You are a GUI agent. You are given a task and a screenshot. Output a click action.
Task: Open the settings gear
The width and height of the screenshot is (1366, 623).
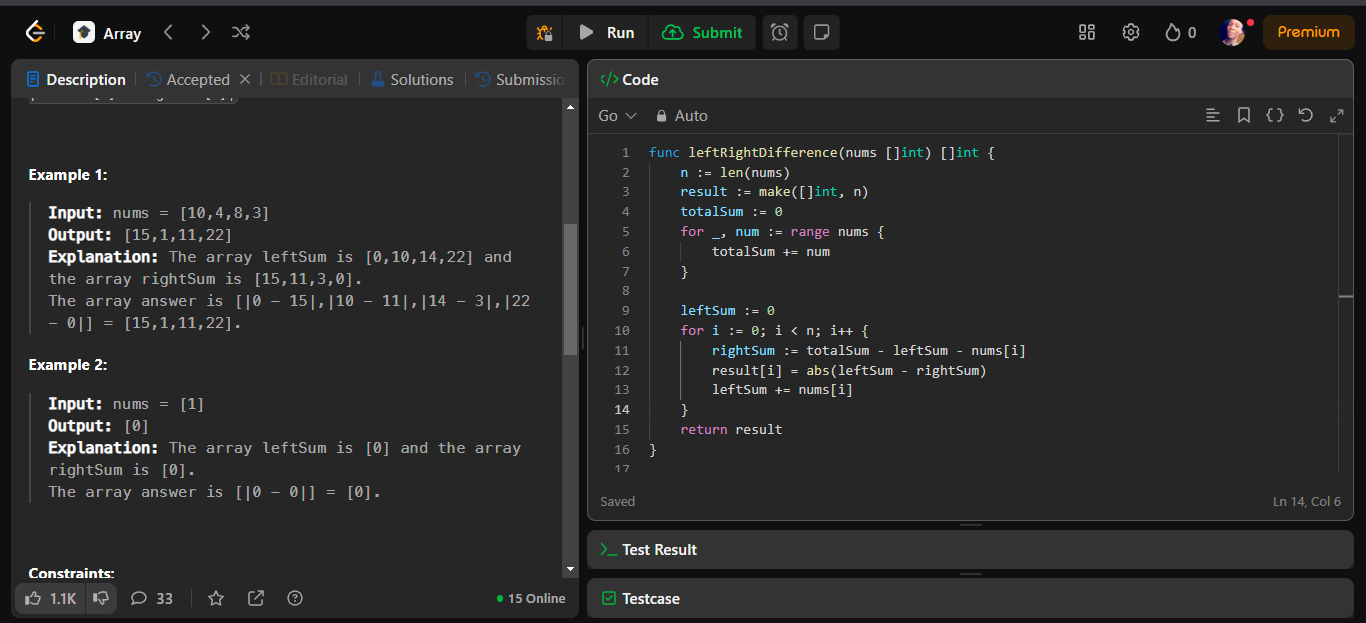pyautogui.click(x=1131, y=33)
